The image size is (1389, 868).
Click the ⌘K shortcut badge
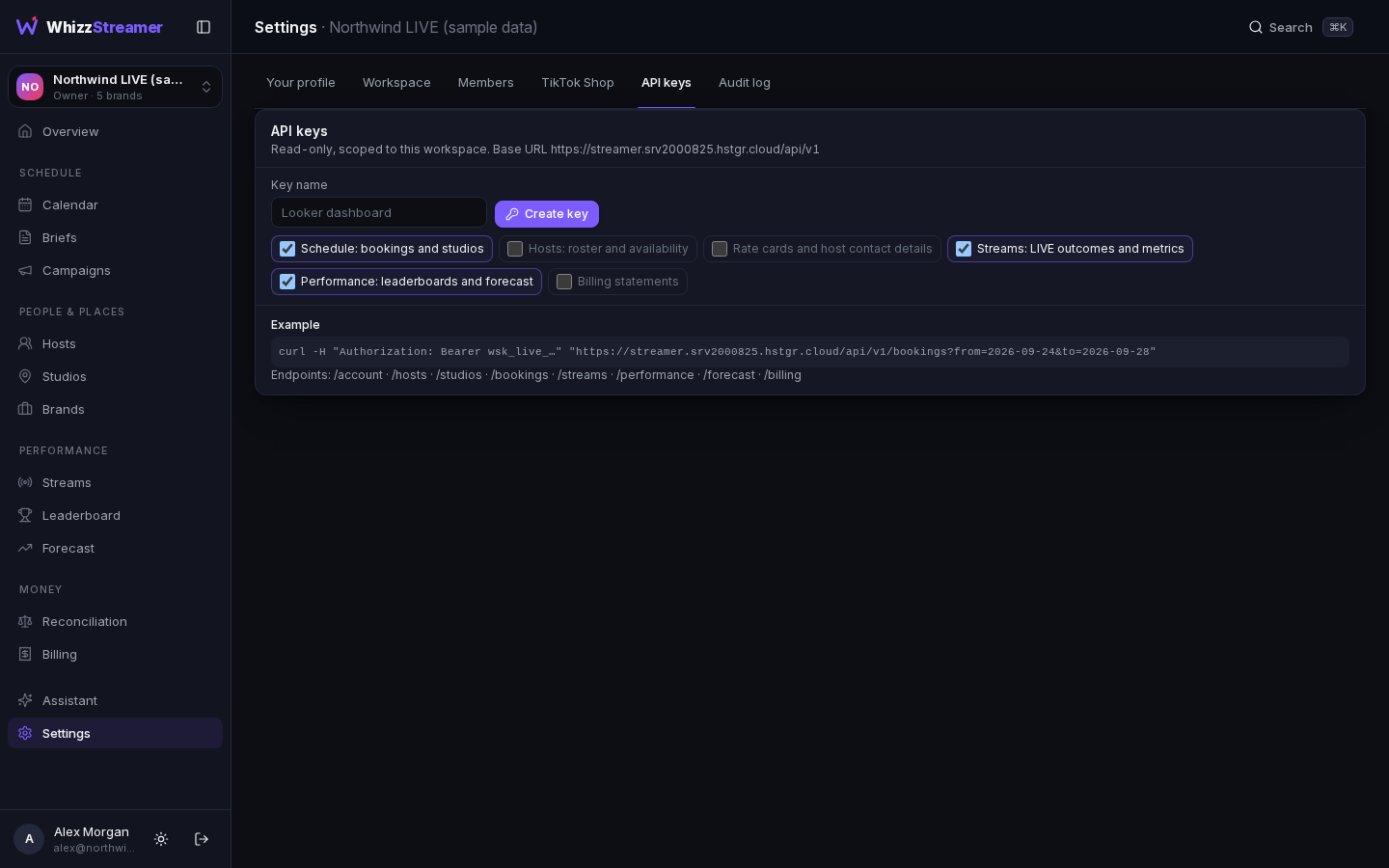1338,27
